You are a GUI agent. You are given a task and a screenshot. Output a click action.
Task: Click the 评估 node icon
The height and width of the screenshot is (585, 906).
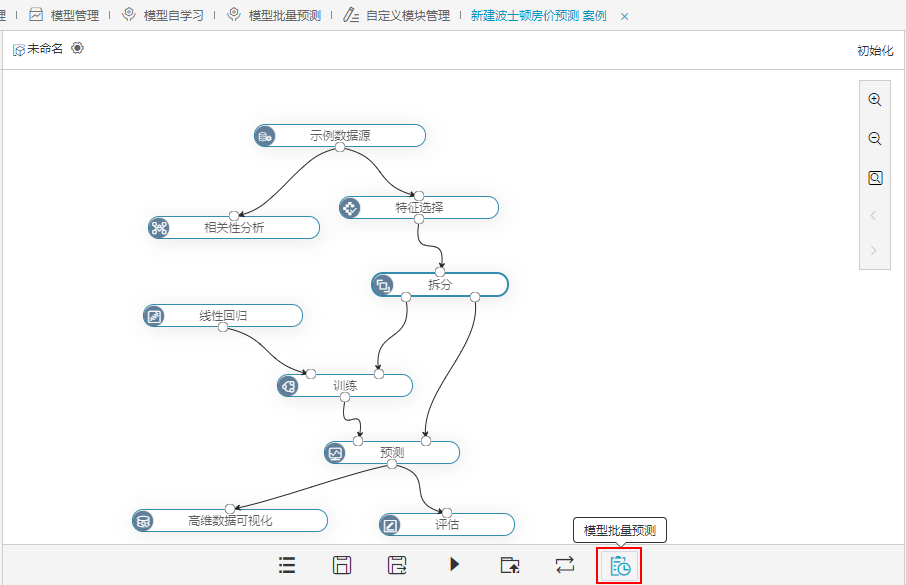pyautogui.click(x=390, y=525)
